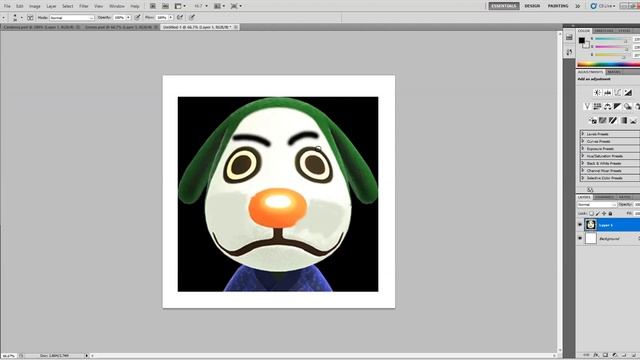Select the Painting workspace
The width and height of the screenshot is (640, 360).
(558, 6)
